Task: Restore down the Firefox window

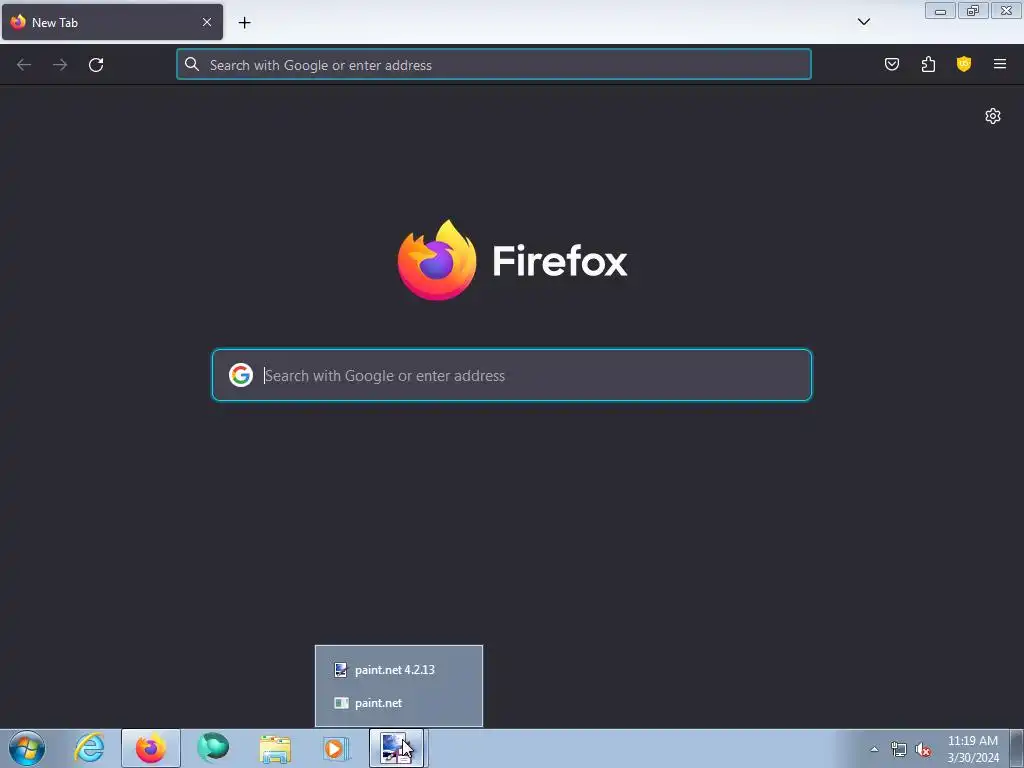Action: click(973, 11)
